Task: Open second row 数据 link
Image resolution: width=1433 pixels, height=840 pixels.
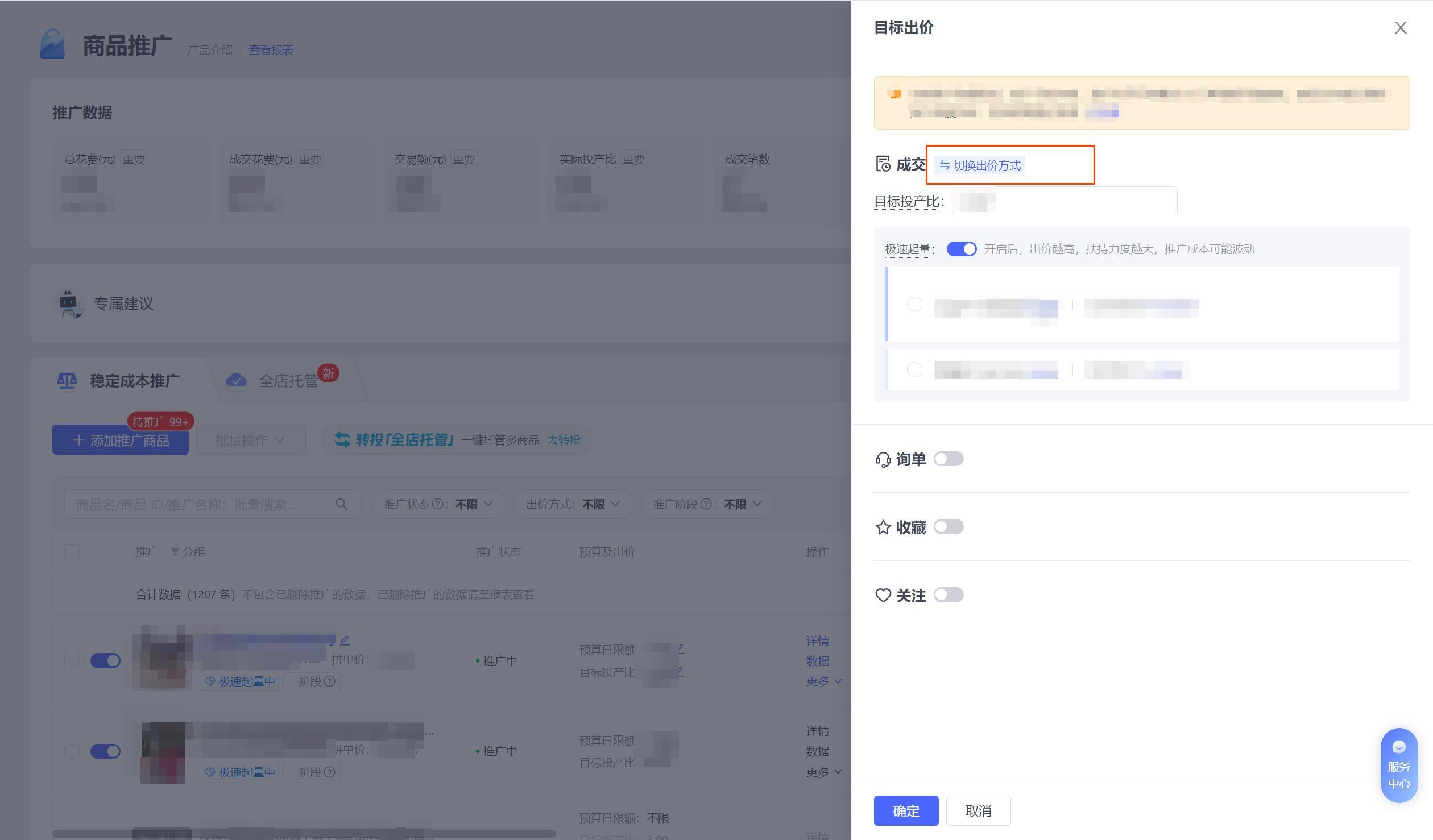Action: pyautogui.click(x=817, y=751)
